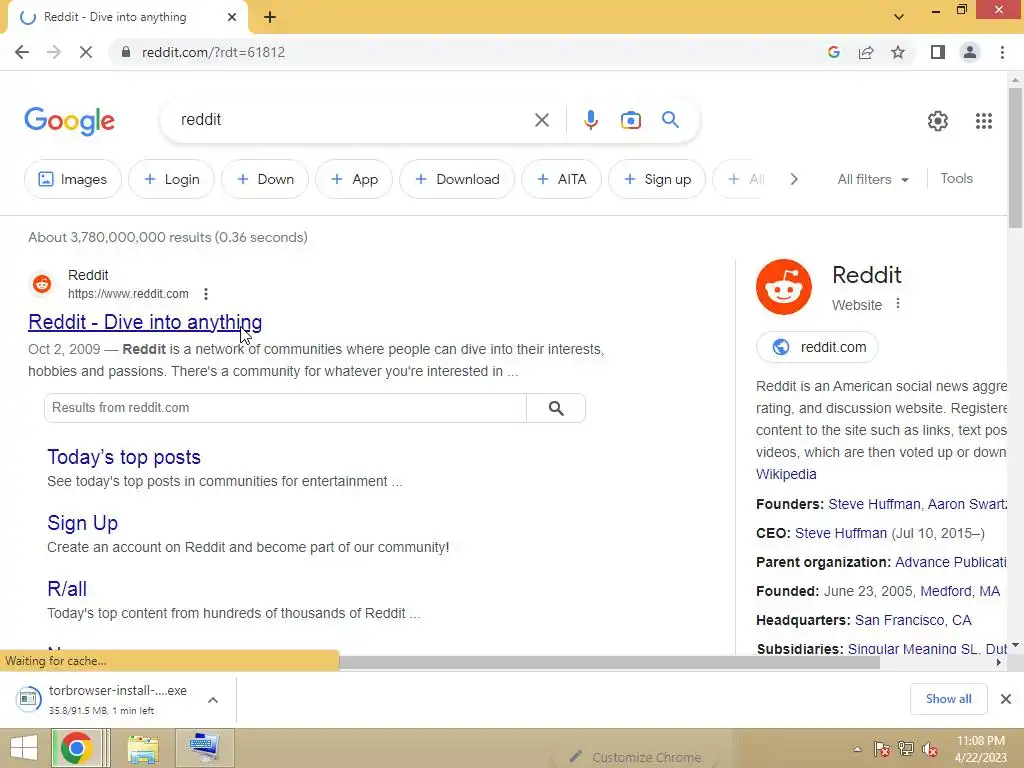
Task: Show more filter chips with the arrow
Action: [x=793, y=179]
